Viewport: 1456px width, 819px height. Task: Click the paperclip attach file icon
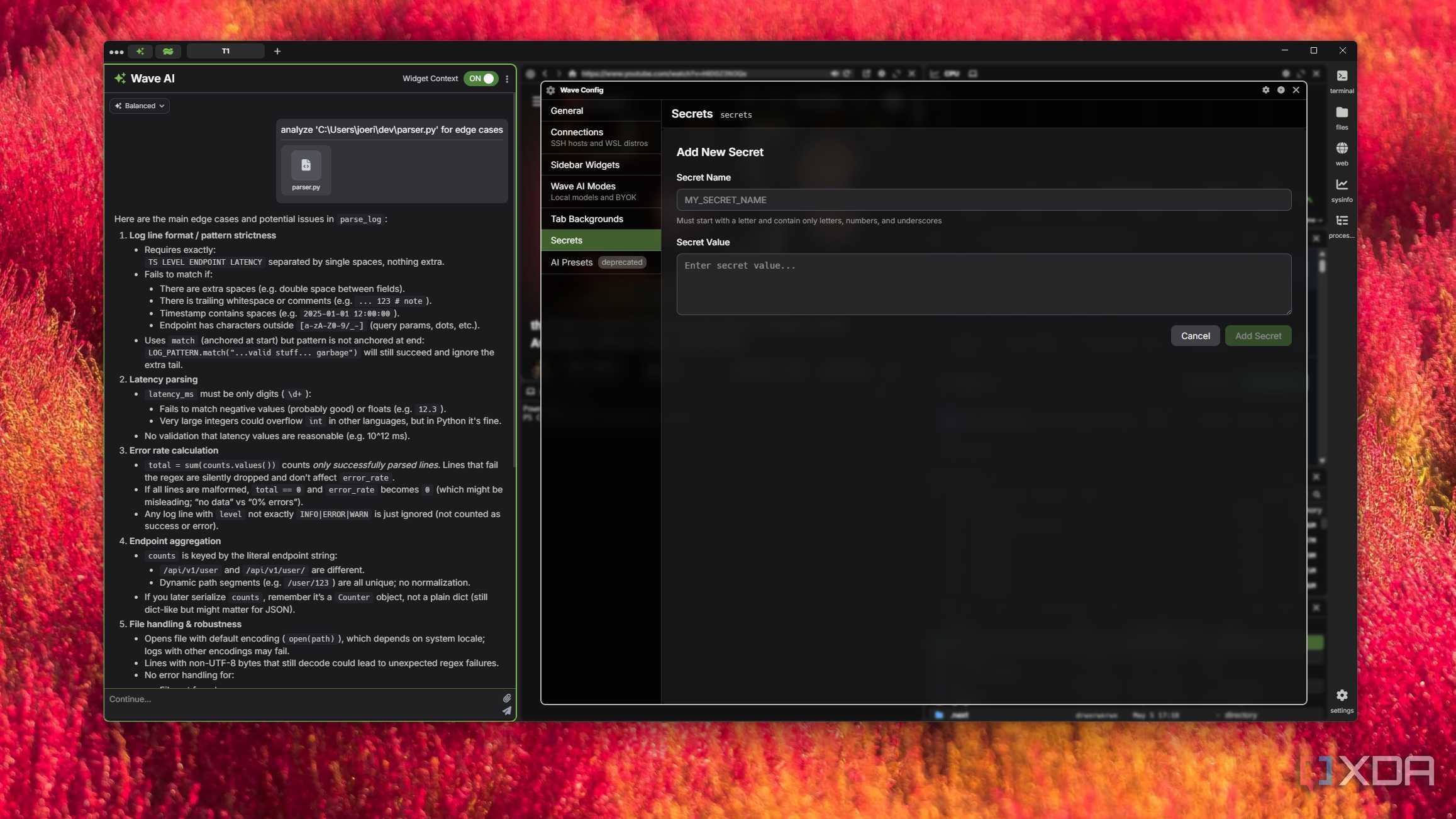click(x=506, y=698)
